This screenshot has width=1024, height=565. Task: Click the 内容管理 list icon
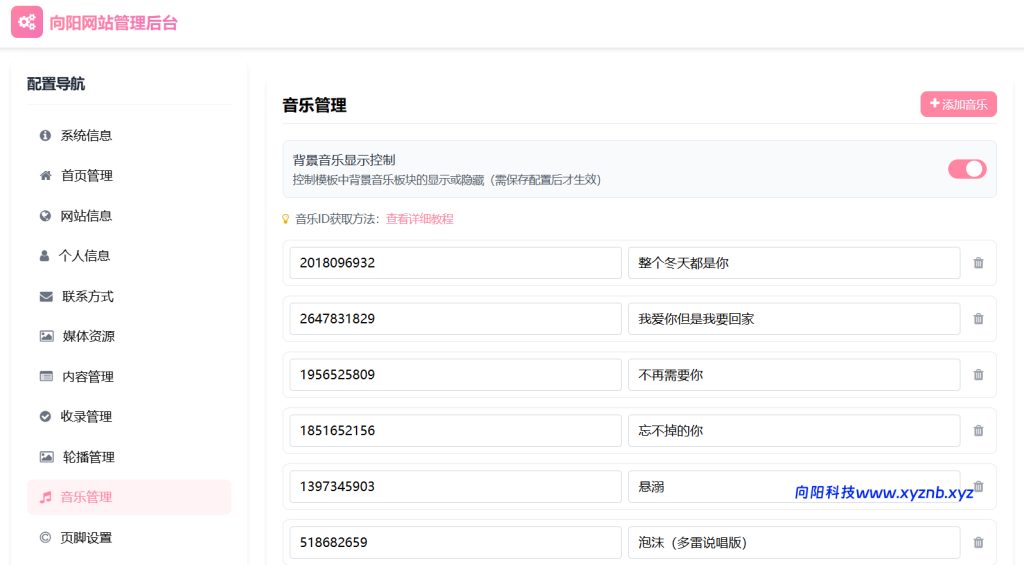[46, 376]
